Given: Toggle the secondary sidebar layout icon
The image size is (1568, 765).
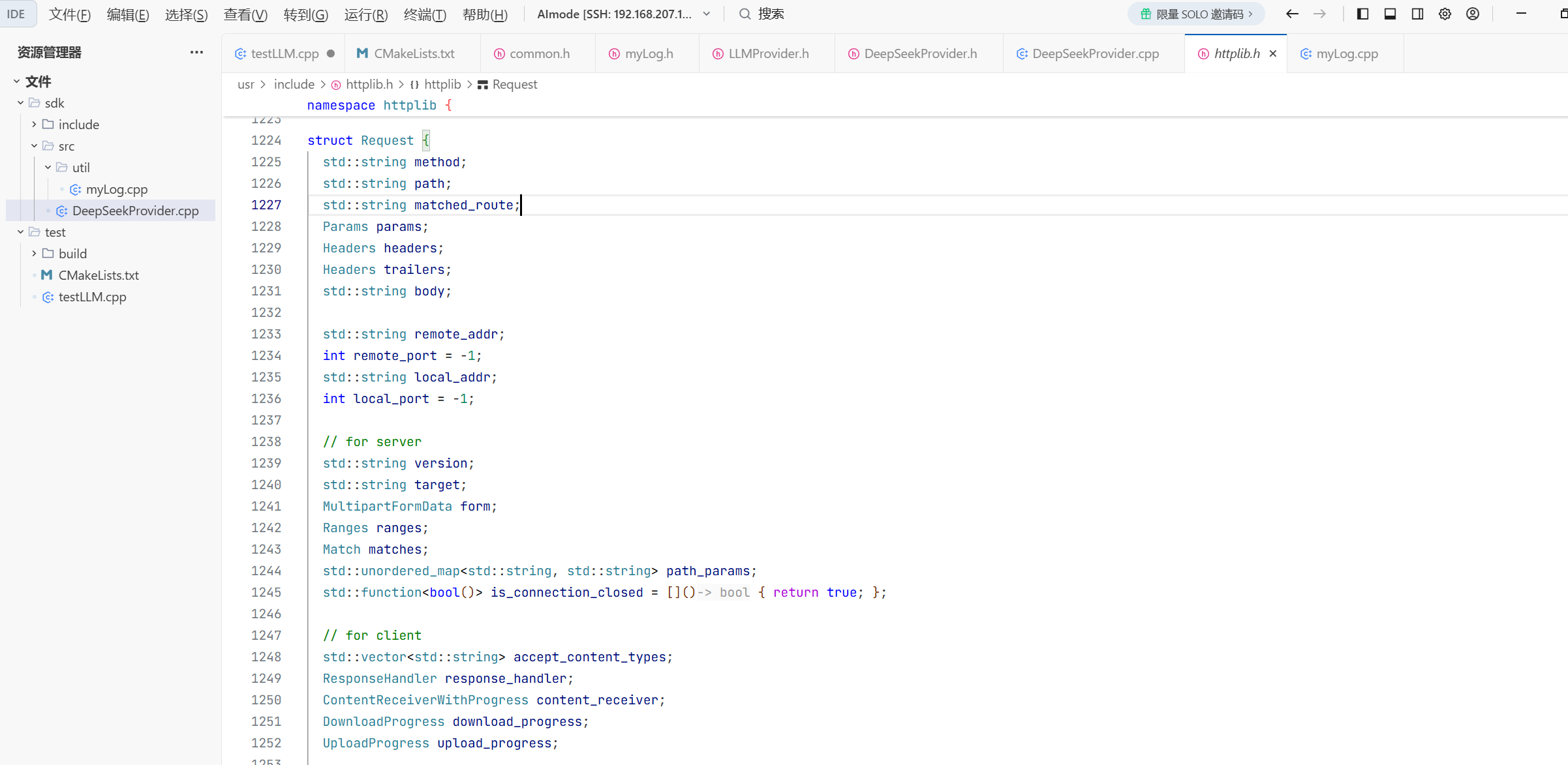Looking at the screenshot, I should tap(1417, 14).
